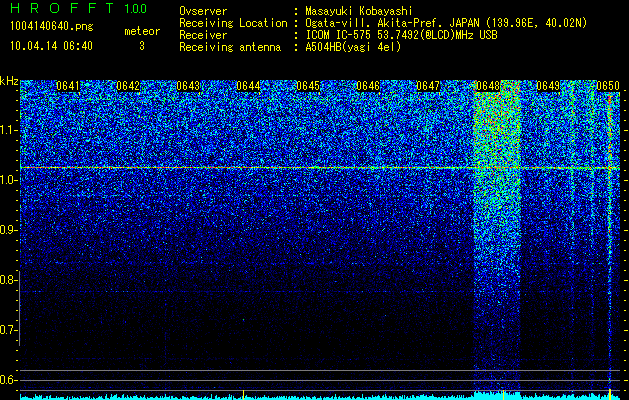The image size is (629, 400).
Task: Click the 1.0 frequency axis label
Action: pos(8,180)
